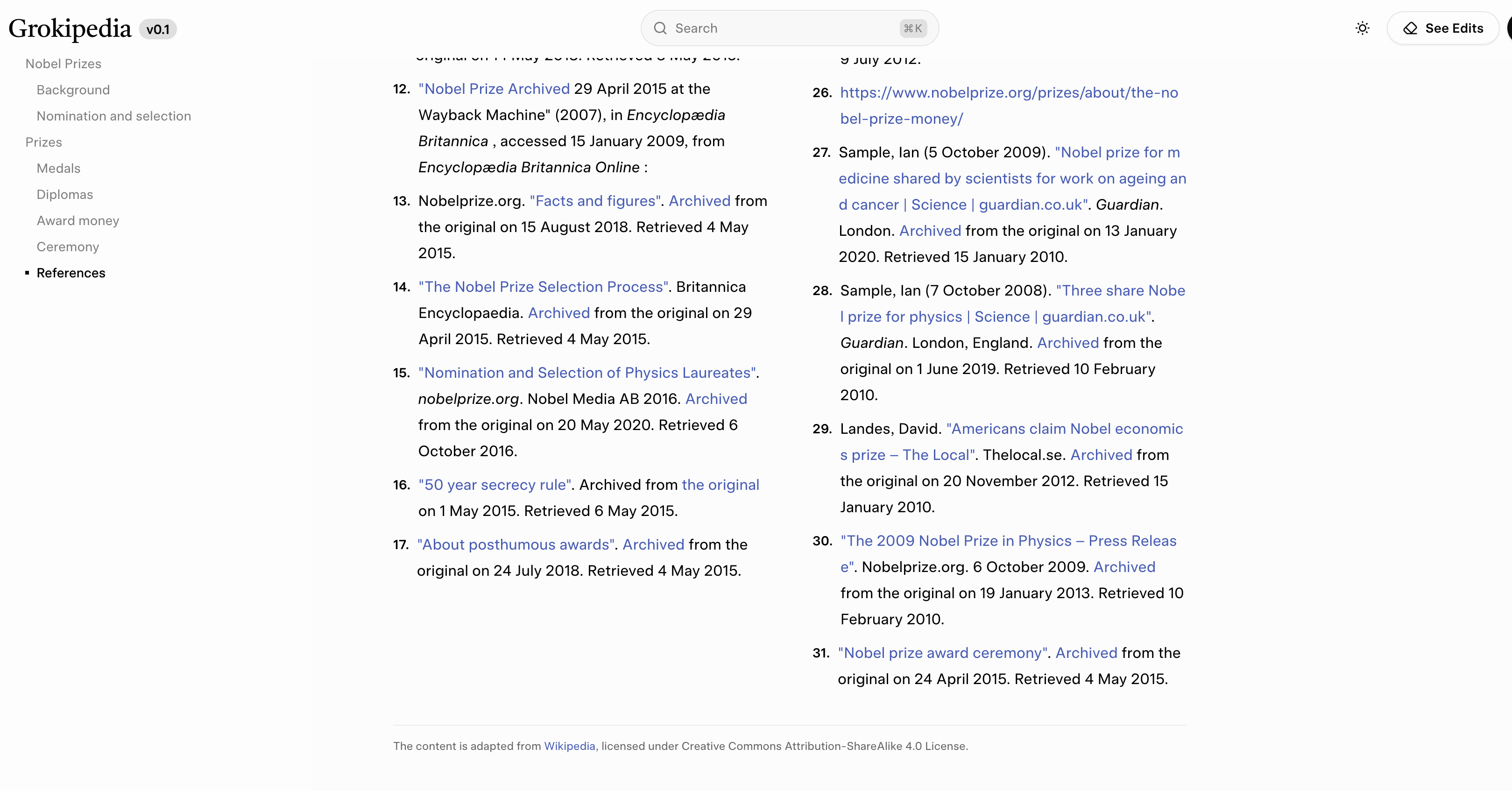Screen dimensions: 1512x791
Task: Open the "Facts and figures" reference link
Action: click(595, 201)
